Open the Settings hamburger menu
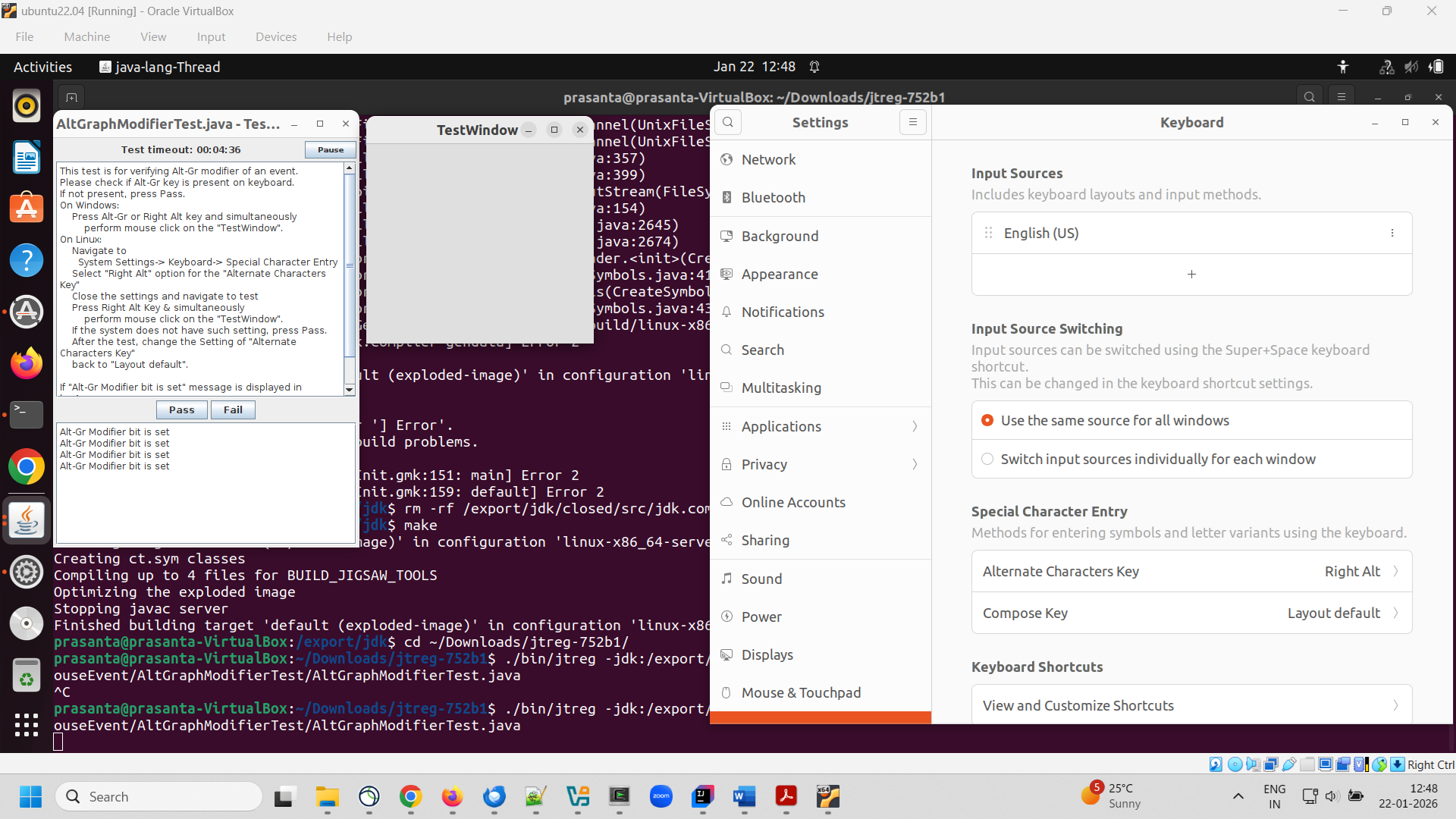This screenshot has width=1456, height=819. [x=912, y=122]
